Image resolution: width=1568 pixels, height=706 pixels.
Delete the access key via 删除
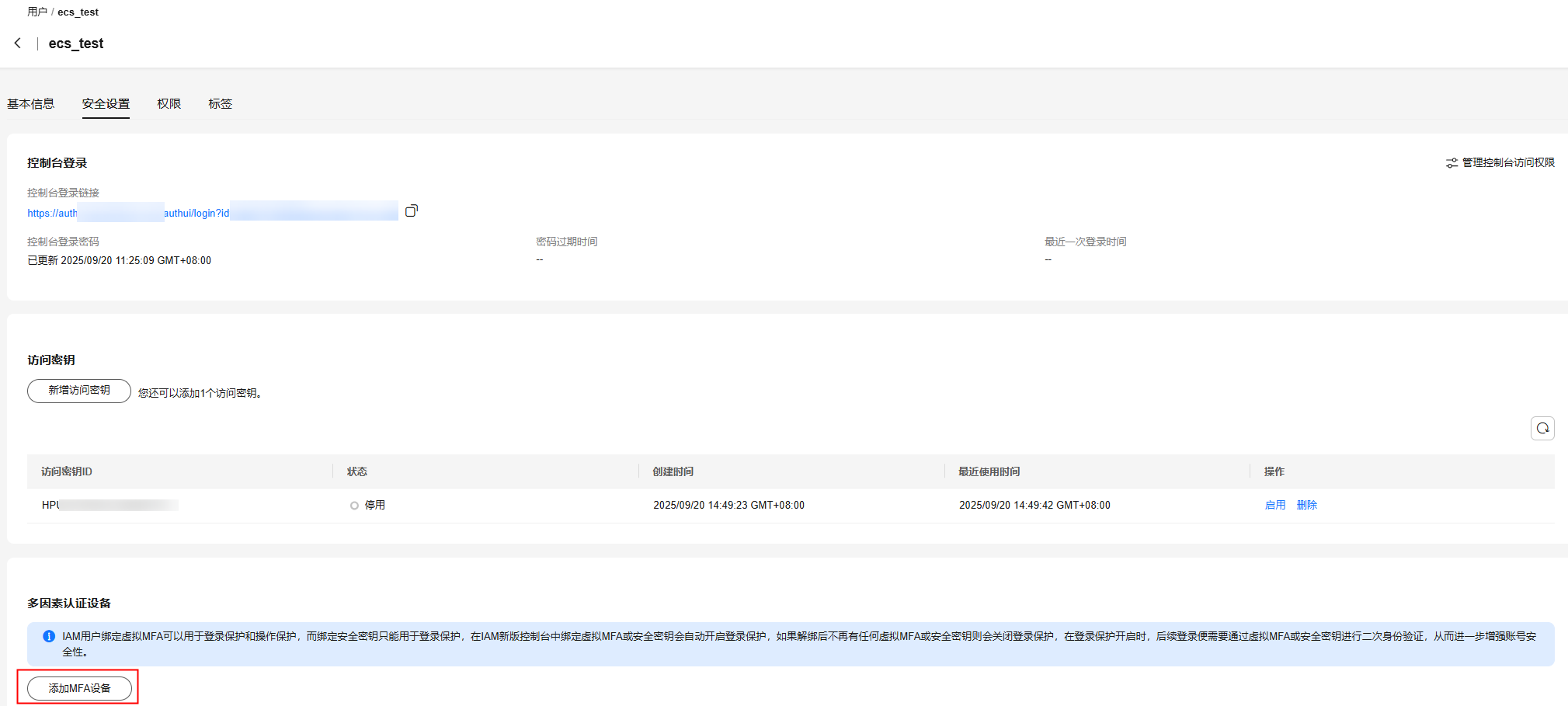(1306, 505)
